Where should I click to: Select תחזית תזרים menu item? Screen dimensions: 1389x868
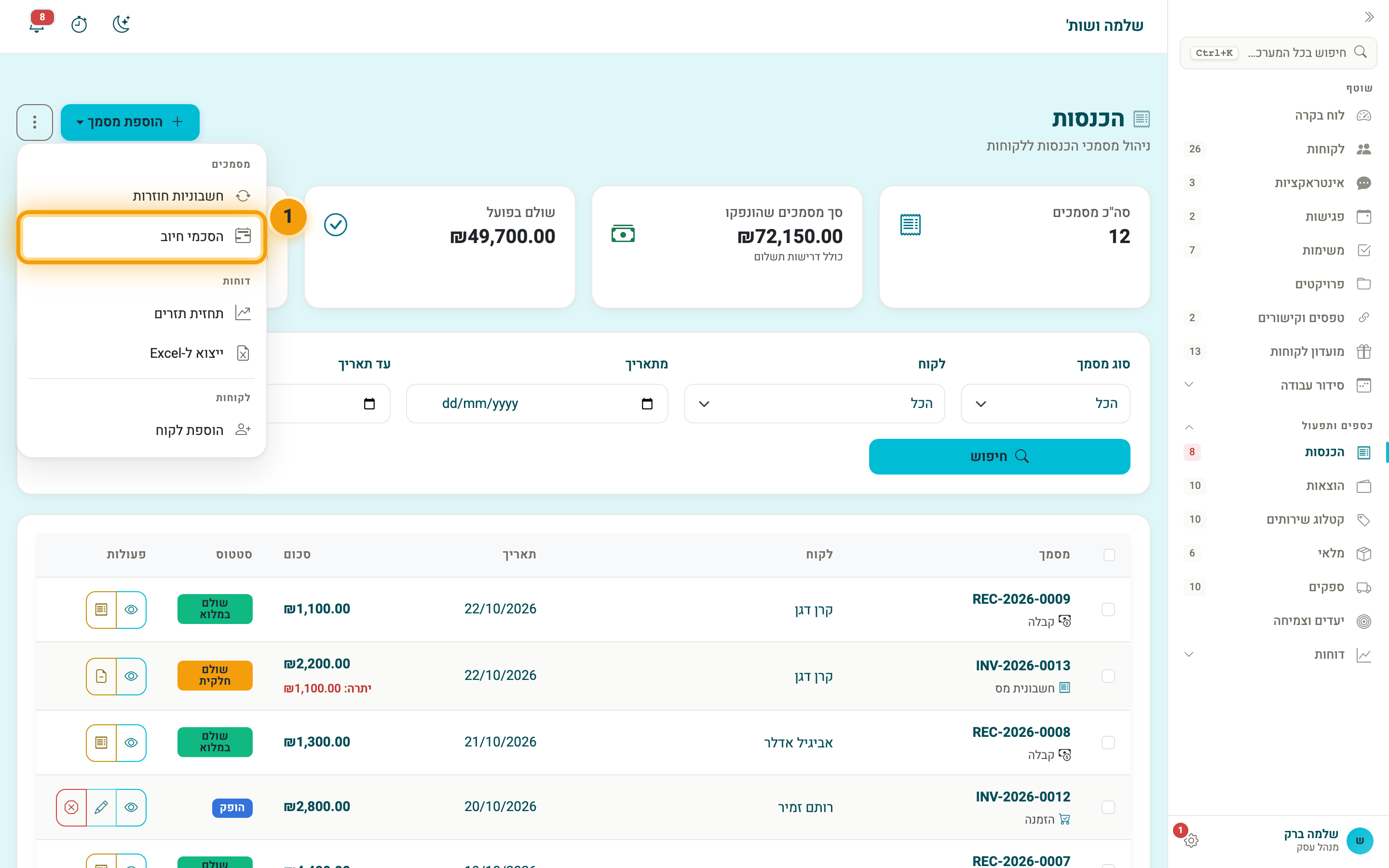coord(142,313)
